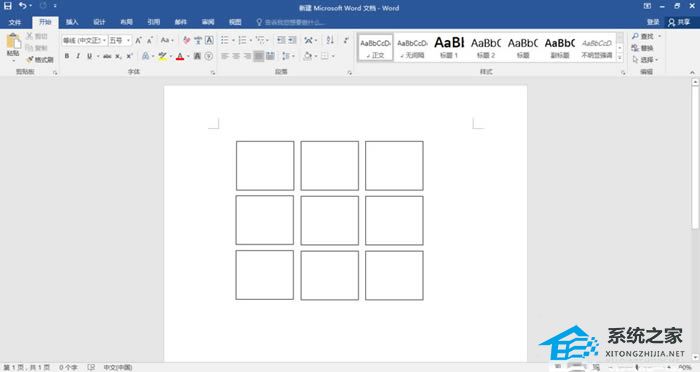700x372 pixels.
Task: Toggle Italic formatting
Action: tap(78, 56)
